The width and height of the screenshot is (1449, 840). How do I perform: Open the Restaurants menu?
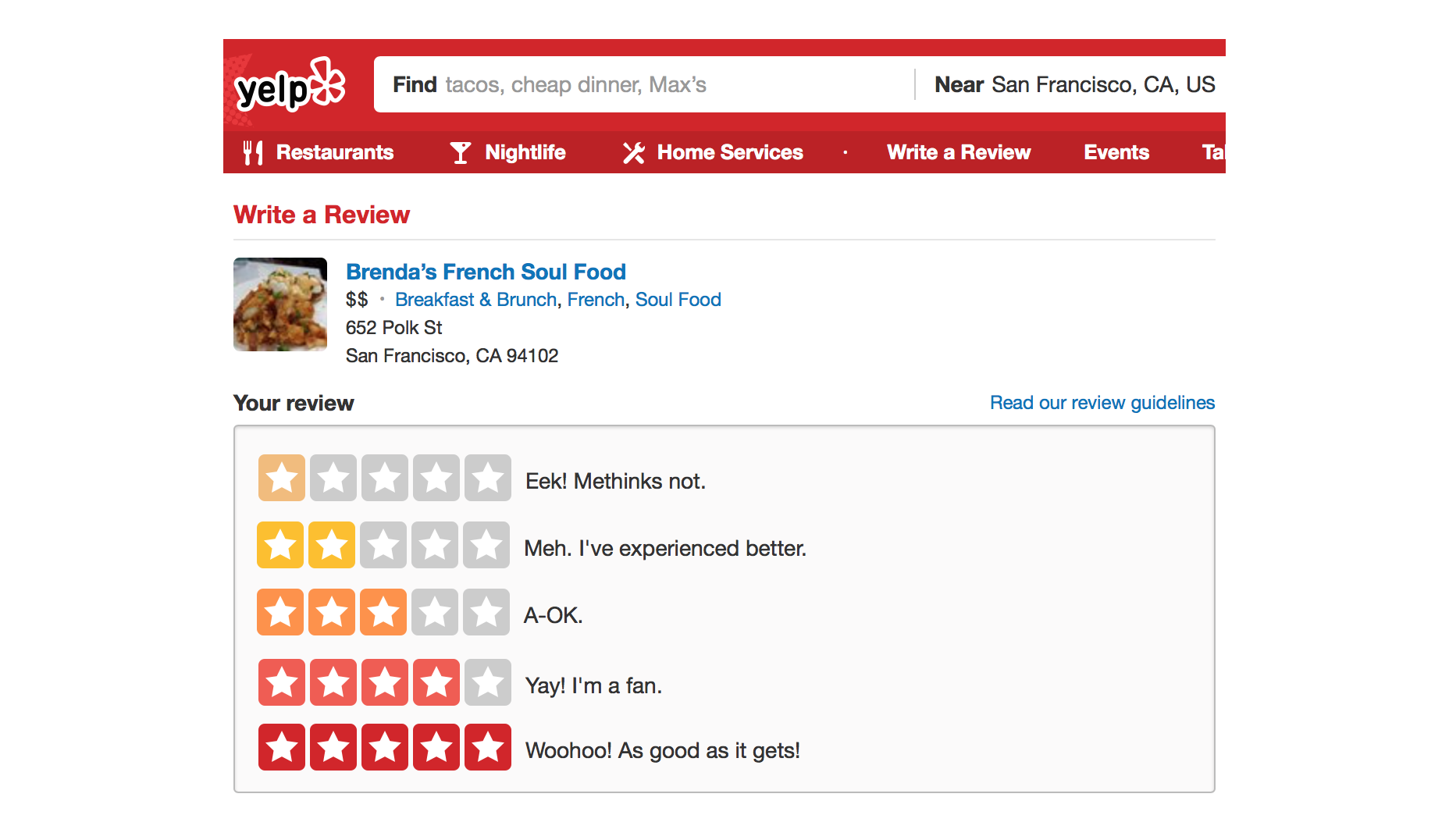(x=335, y=152)
